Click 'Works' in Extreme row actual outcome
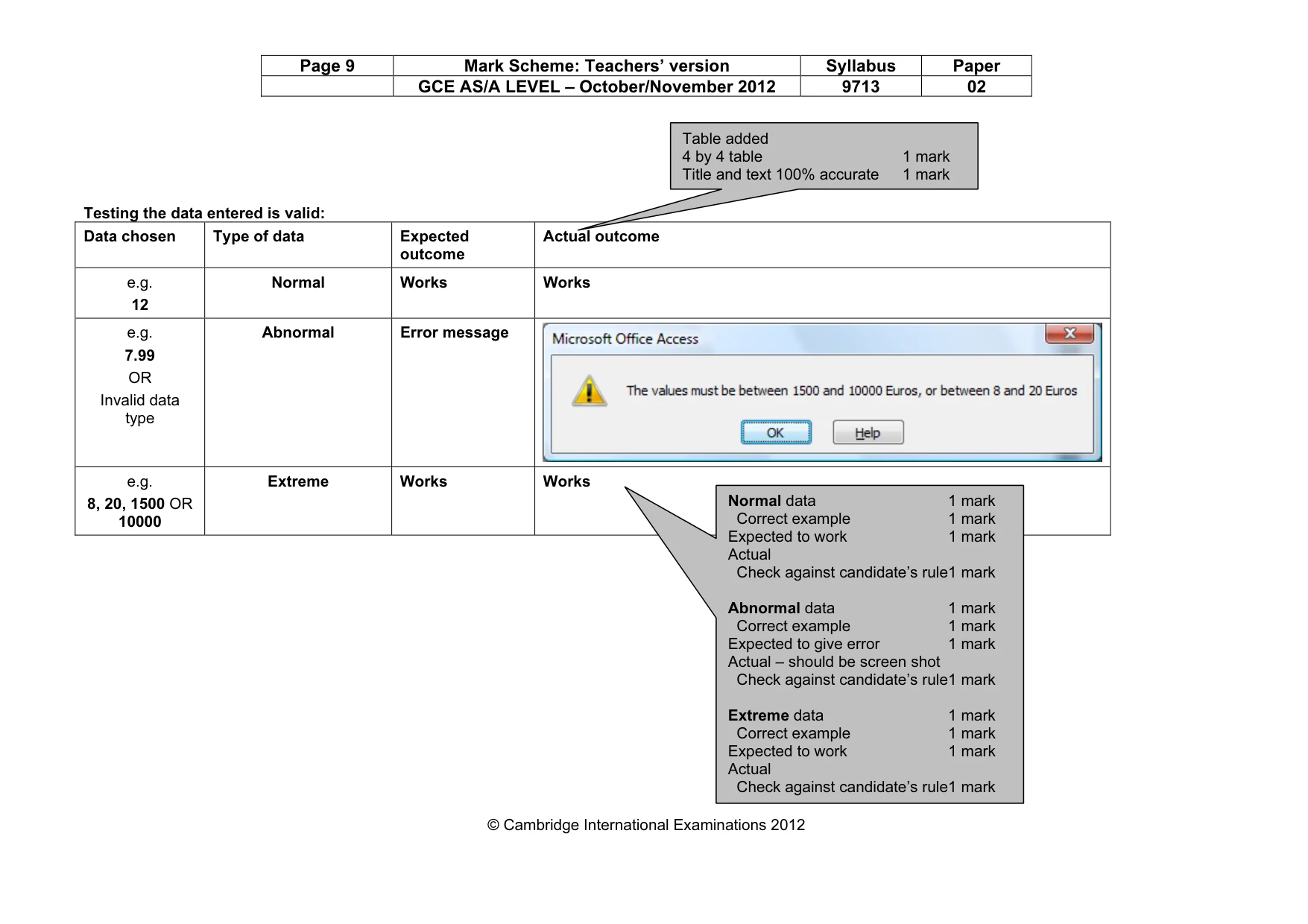1308x924 pixels. (566, 481)
